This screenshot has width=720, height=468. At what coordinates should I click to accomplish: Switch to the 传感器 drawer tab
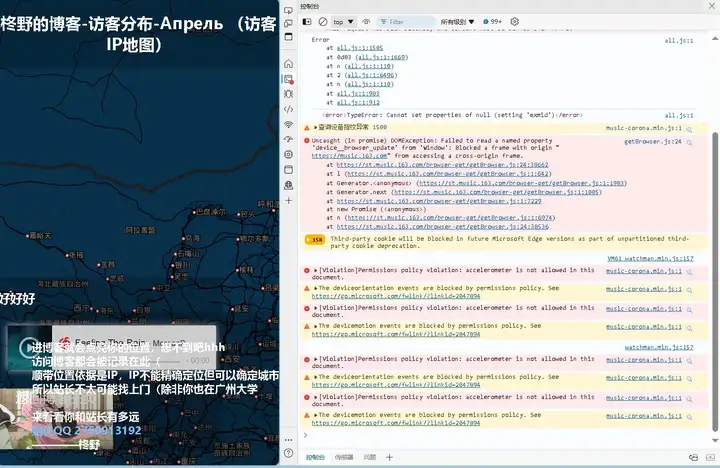point(343,457)
